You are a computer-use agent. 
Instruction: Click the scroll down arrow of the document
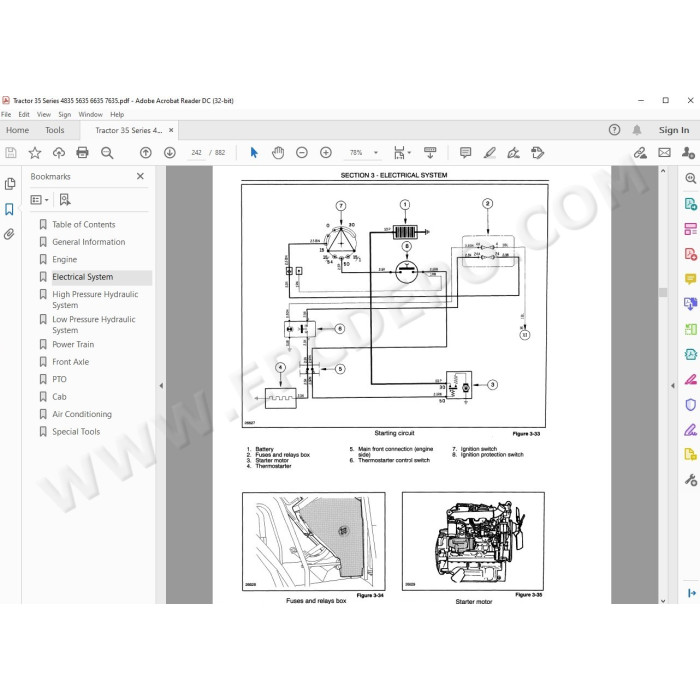663,601
